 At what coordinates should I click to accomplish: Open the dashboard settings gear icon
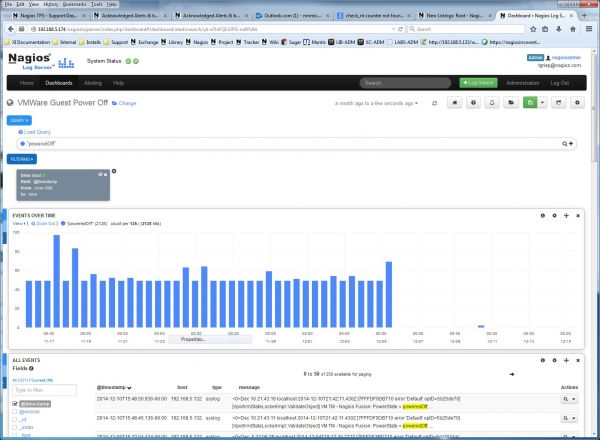[577, 103]
